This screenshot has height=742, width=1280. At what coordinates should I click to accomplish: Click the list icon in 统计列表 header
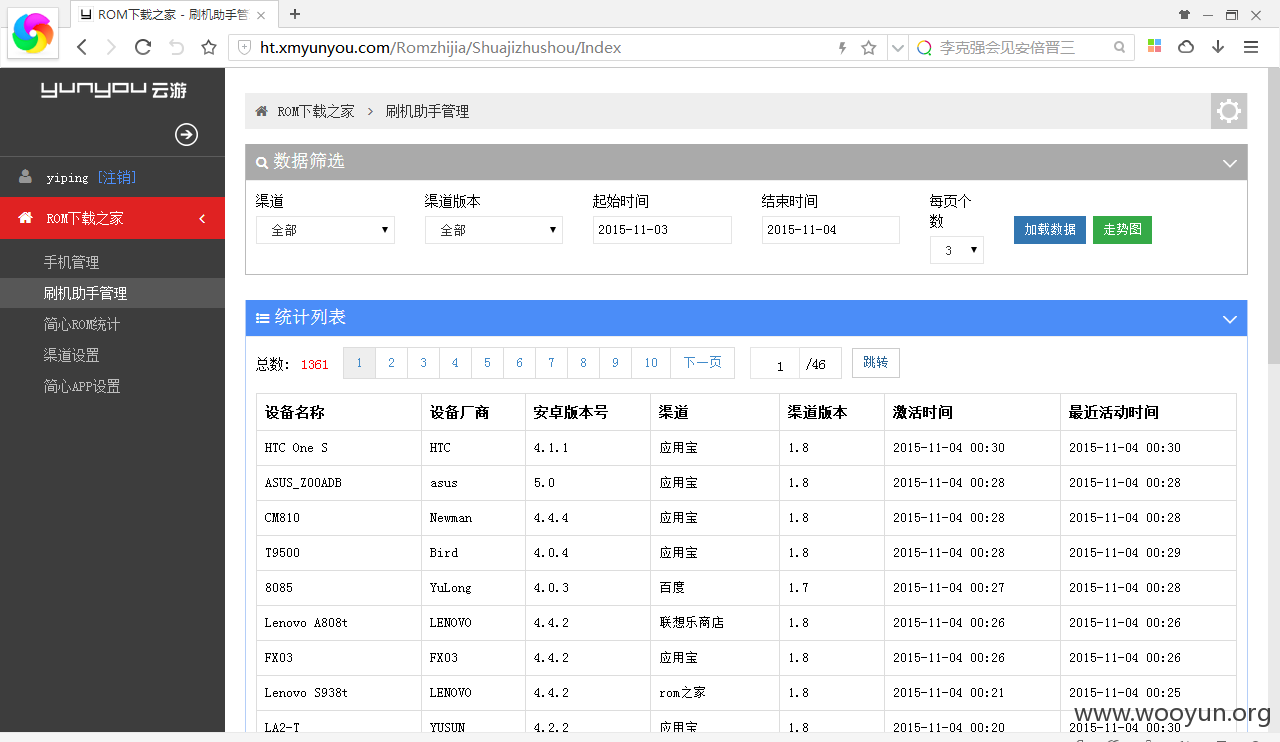click(262, 318)
